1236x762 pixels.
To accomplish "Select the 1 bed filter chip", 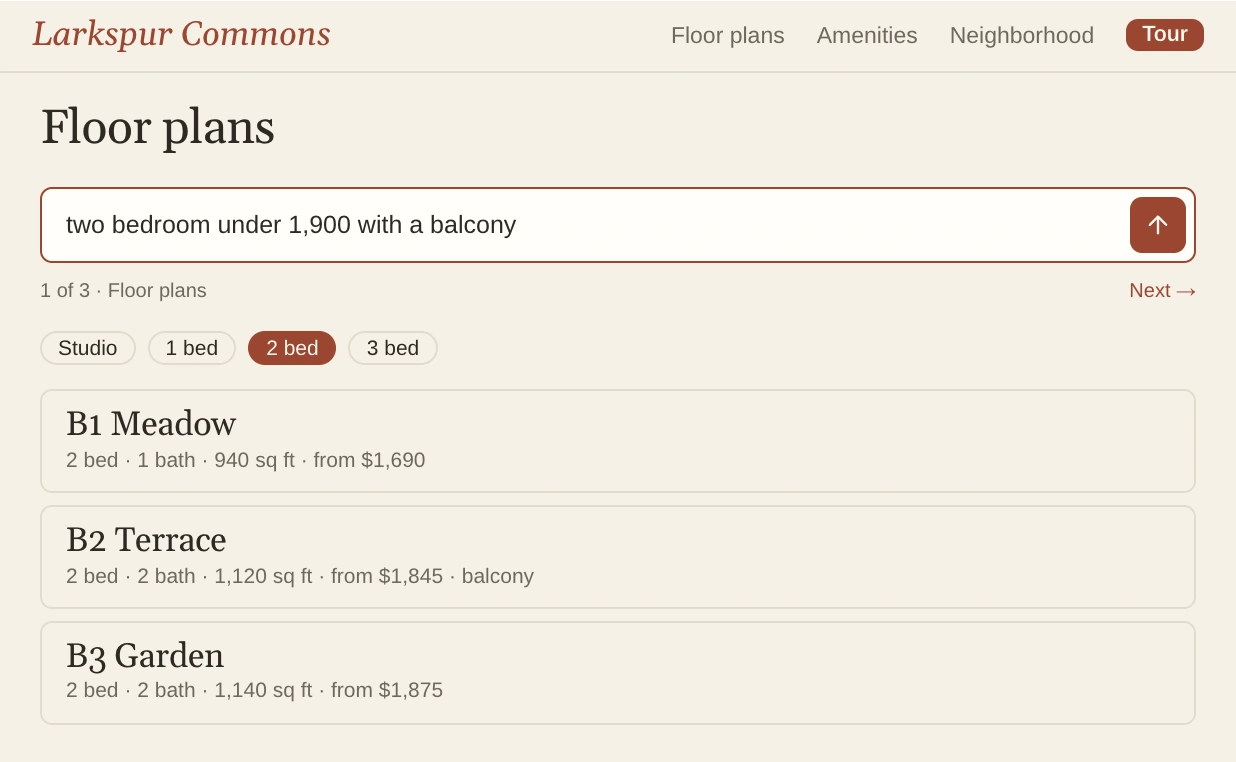I will [x=192, y=348].
